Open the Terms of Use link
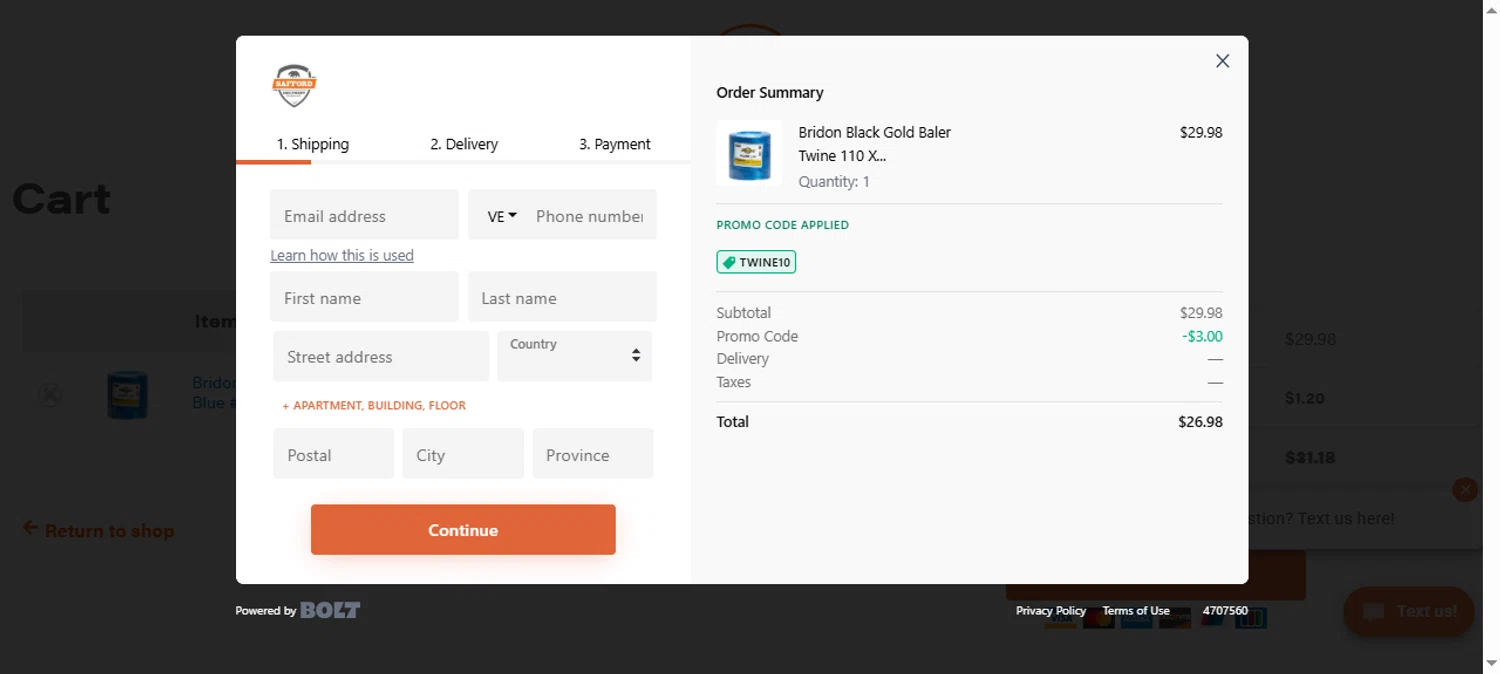 [1136, 611]
